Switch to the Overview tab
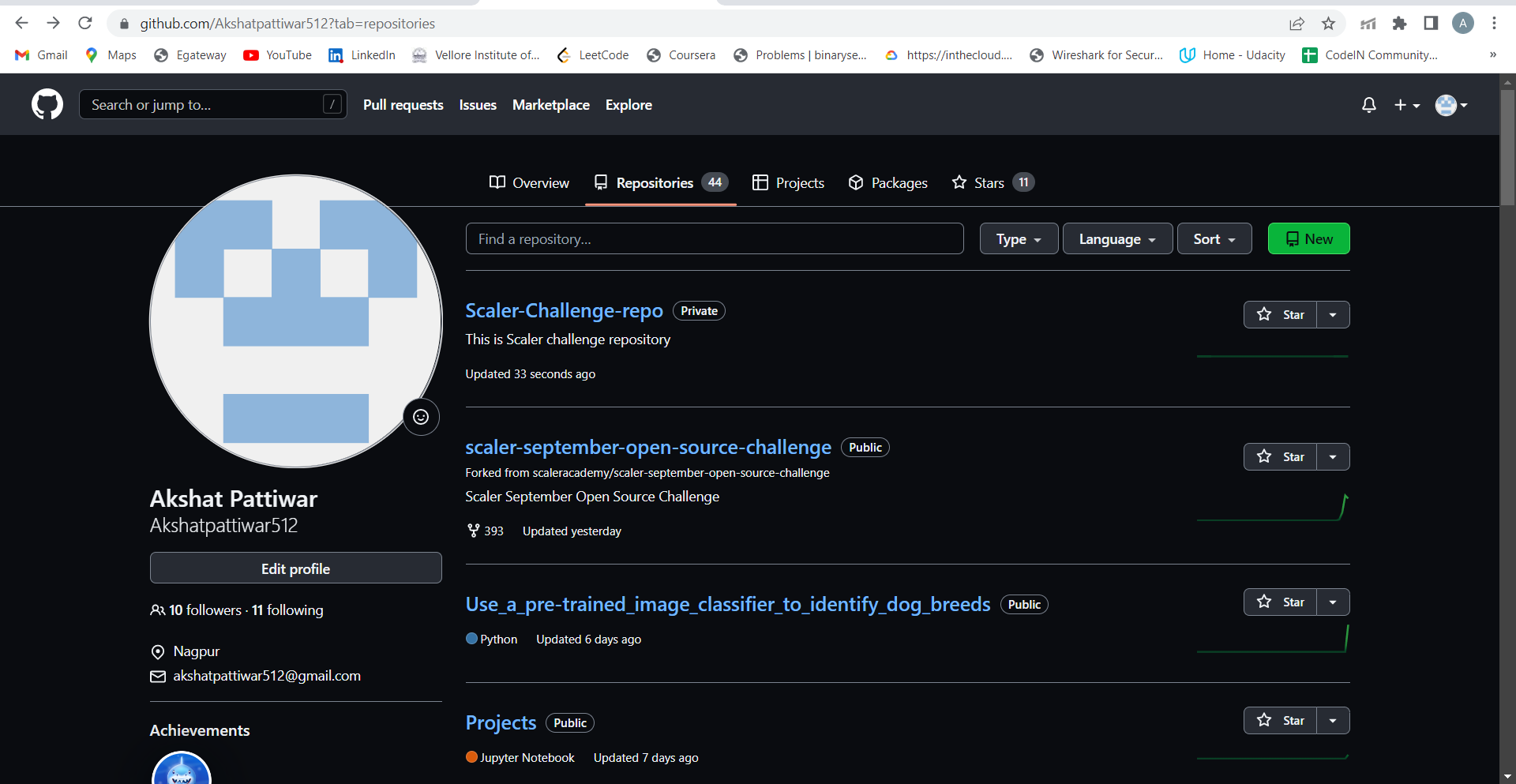 coord(529,182)
